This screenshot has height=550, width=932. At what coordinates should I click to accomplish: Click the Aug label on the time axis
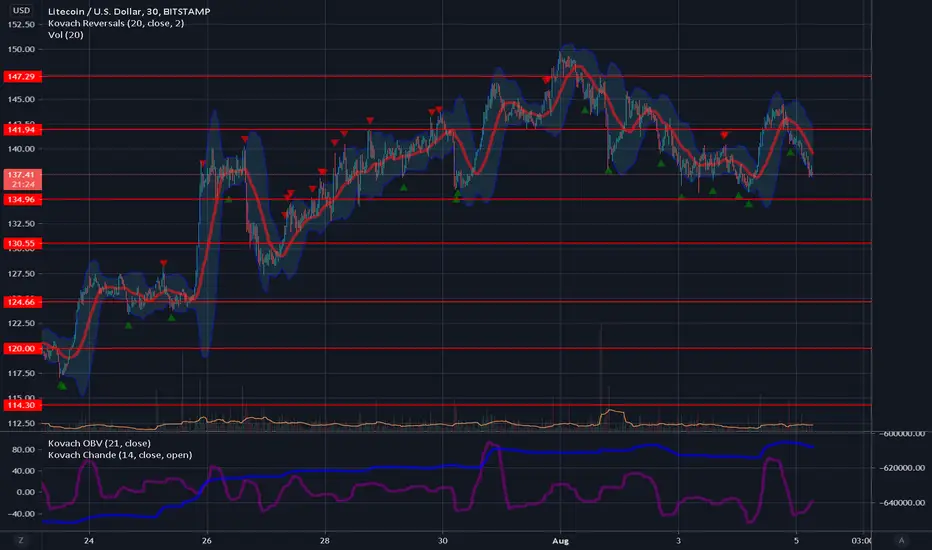pyautogui.click(x=560, y=541)
